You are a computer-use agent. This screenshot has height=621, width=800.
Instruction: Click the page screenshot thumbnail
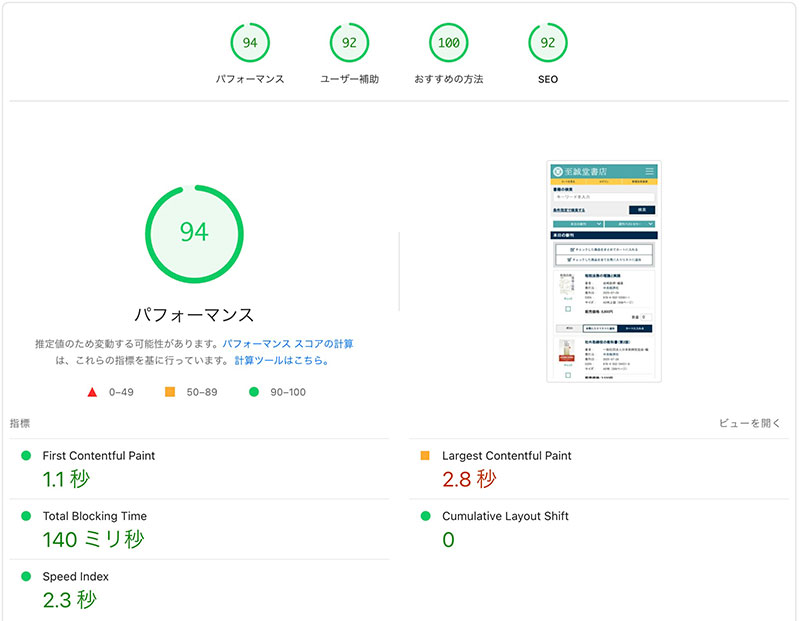pyautogui.click(x=604, y=271)
